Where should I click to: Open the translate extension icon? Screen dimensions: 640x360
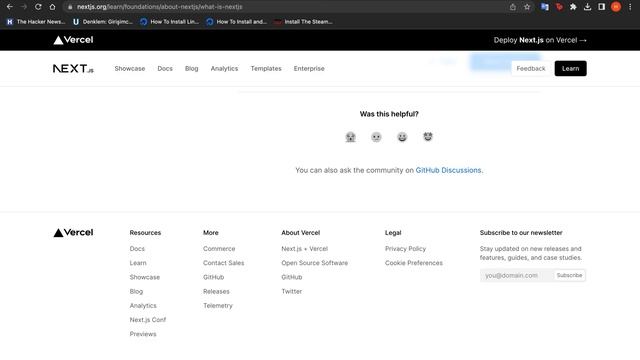[544, 7]
